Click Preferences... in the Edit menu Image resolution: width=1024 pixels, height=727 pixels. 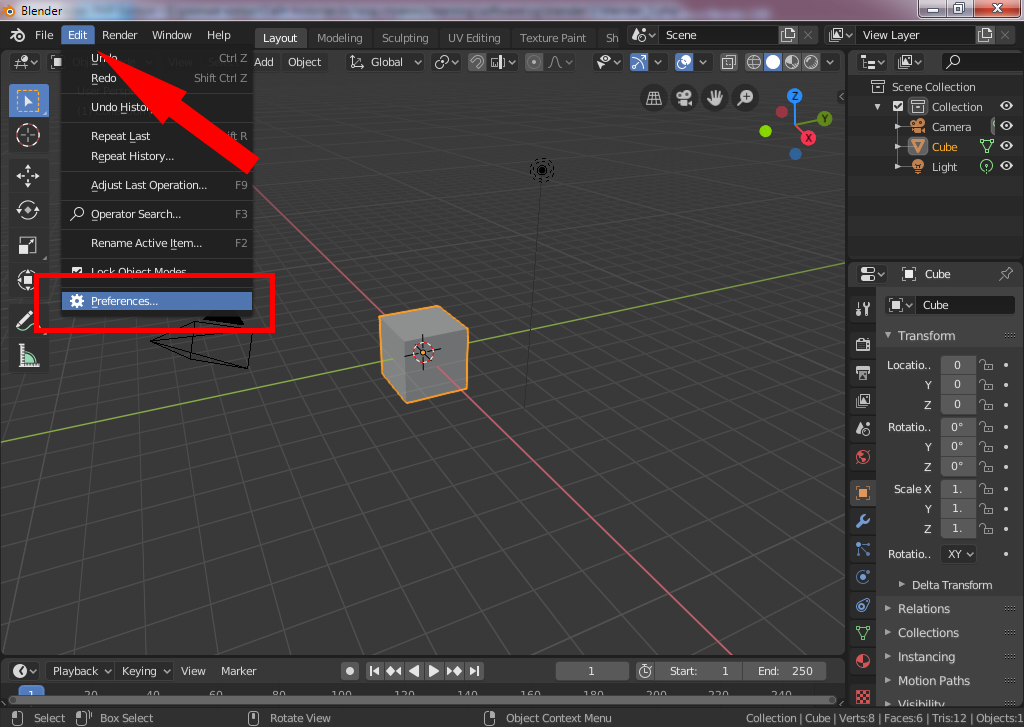click(124, 301)
